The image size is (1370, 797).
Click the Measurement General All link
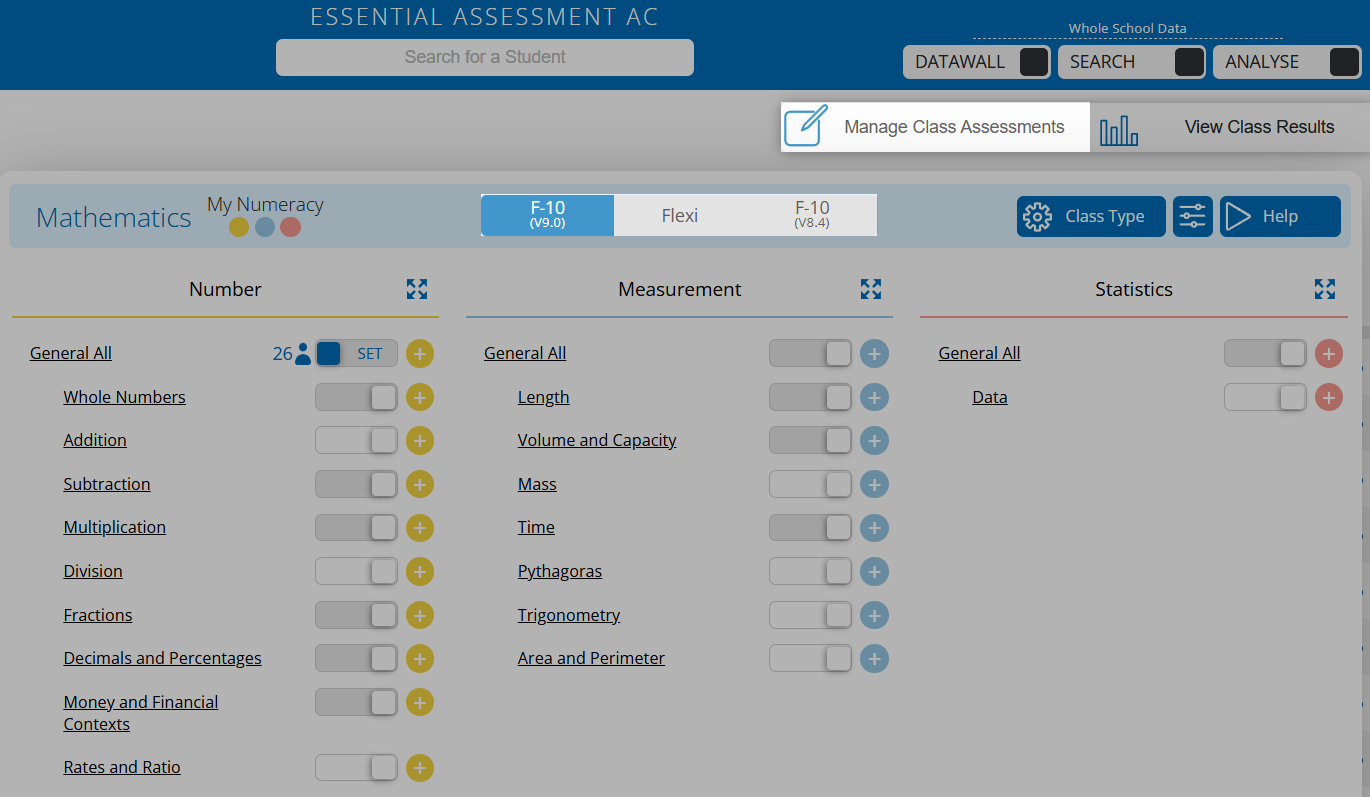[525, 353]
